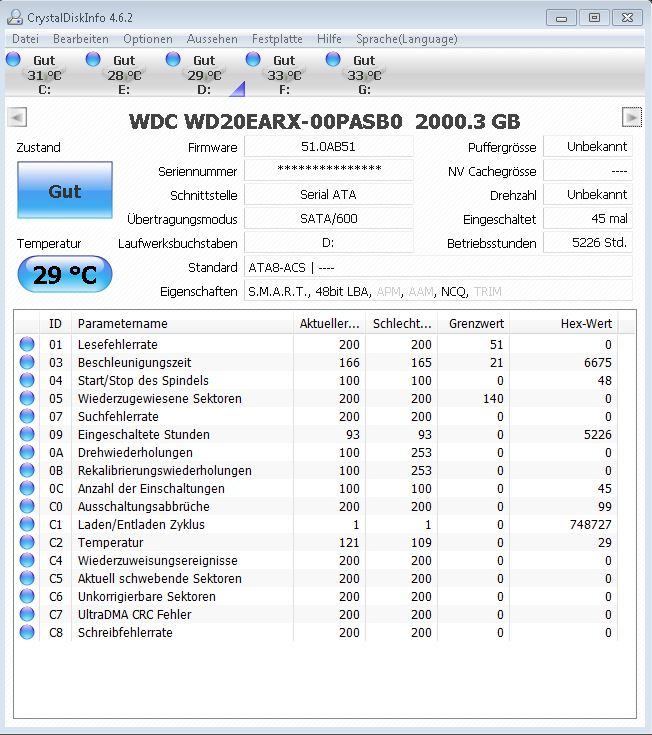Click status orb for UltraDMA CRC Fehler
The height and width of the screenshot is (735, 652).
(27, 614)
